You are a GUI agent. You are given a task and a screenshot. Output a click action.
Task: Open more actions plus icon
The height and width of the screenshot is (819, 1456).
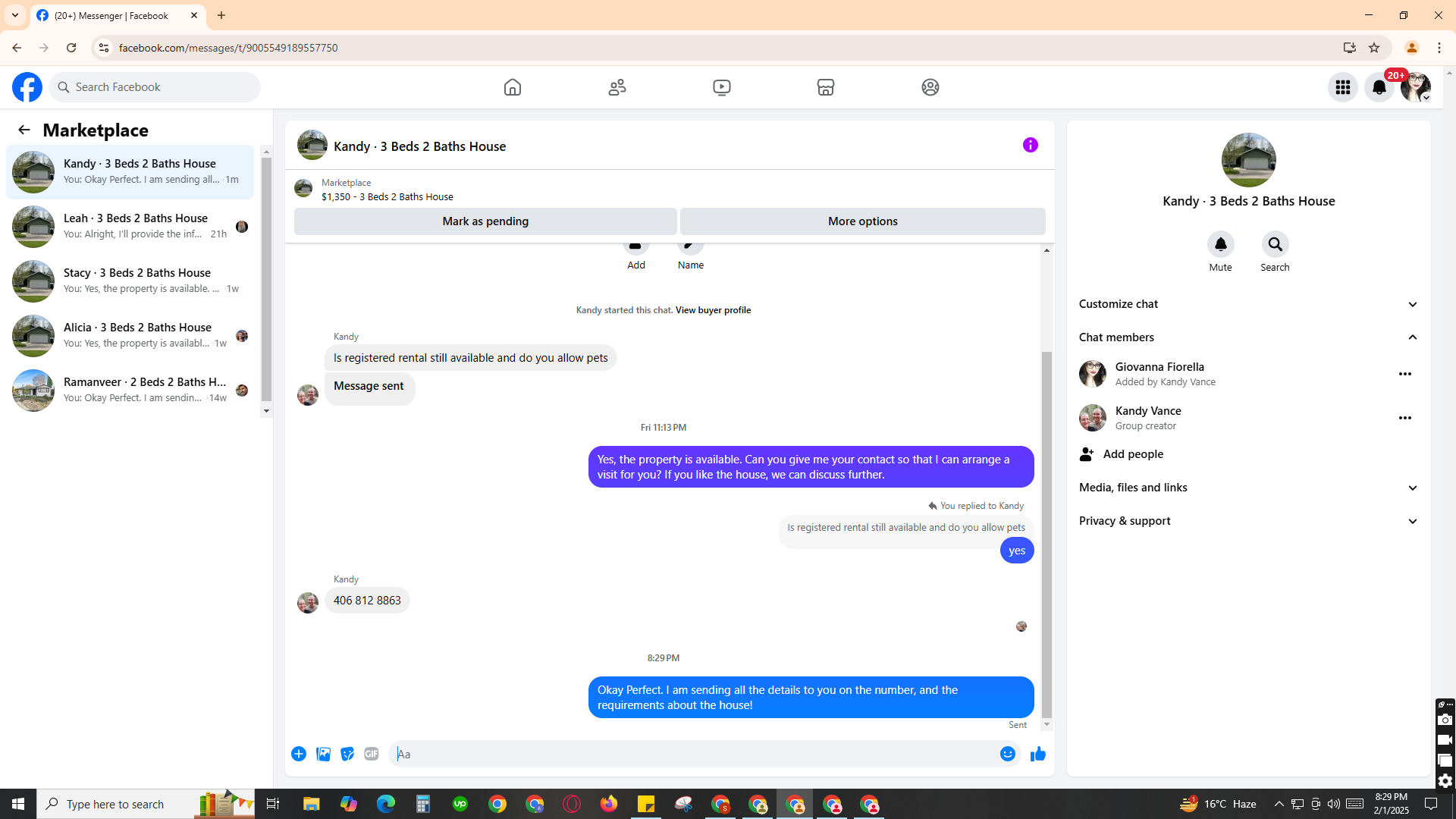click(x=299, y=754)
